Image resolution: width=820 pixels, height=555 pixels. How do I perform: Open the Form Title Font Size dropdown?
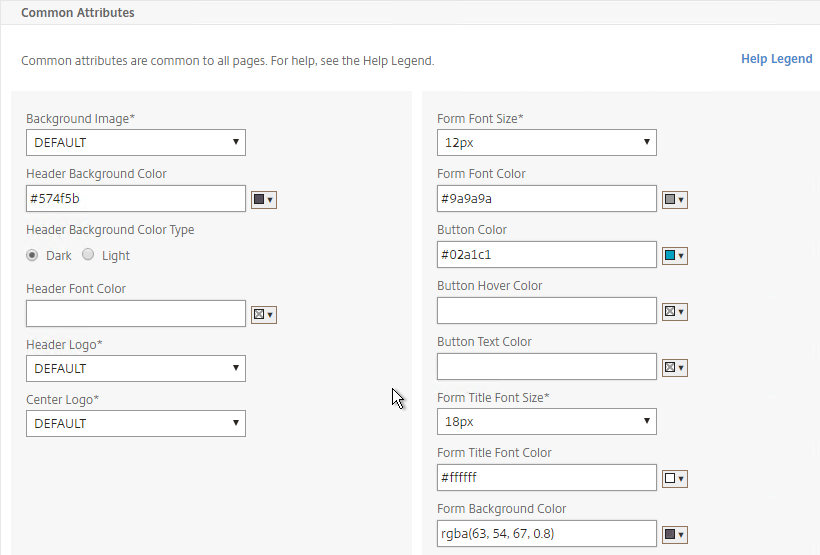546,421
